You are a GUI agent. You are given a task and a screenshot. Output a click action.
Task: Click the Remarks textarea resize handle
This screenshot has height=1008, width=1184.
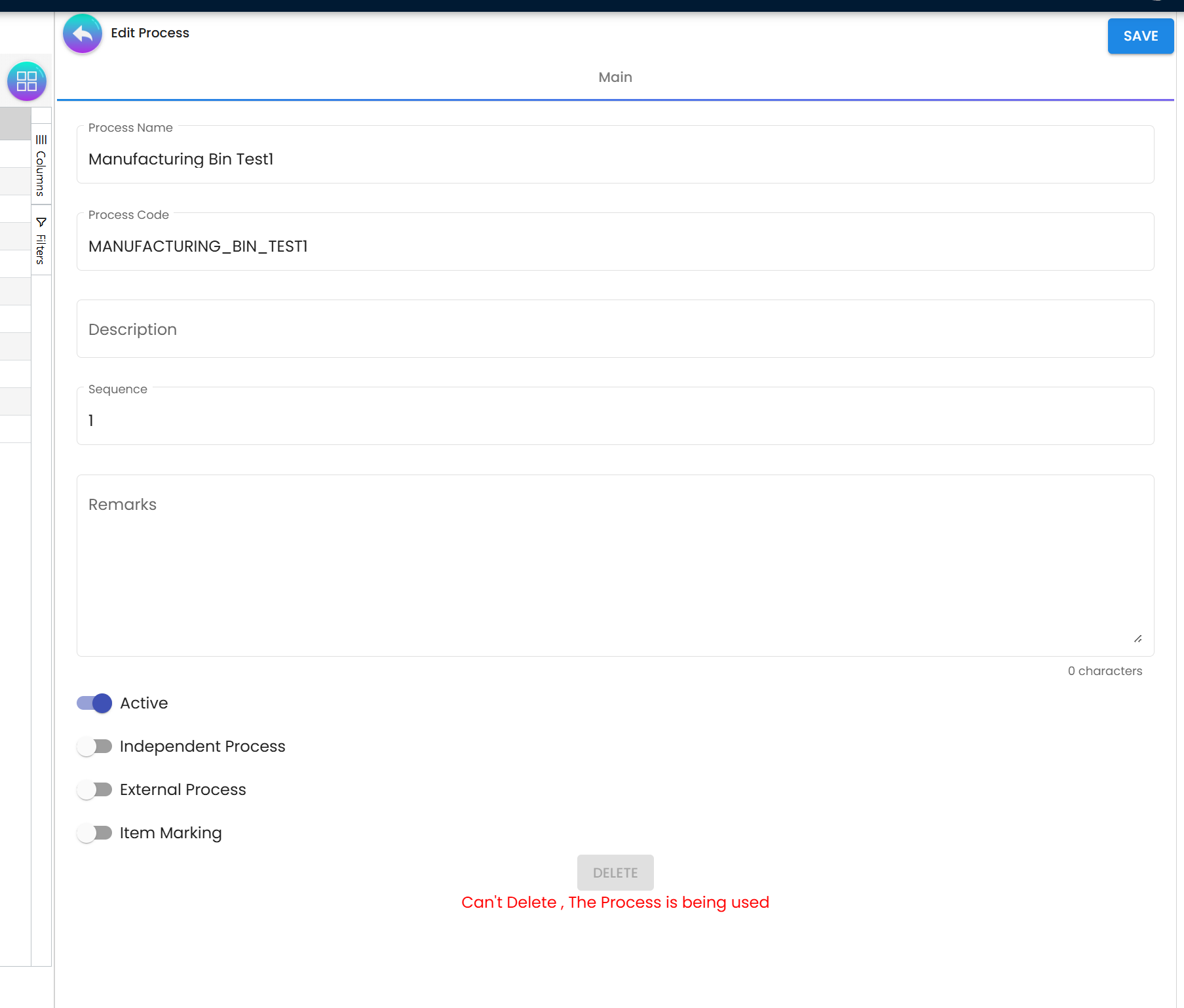pos(1137,639)
